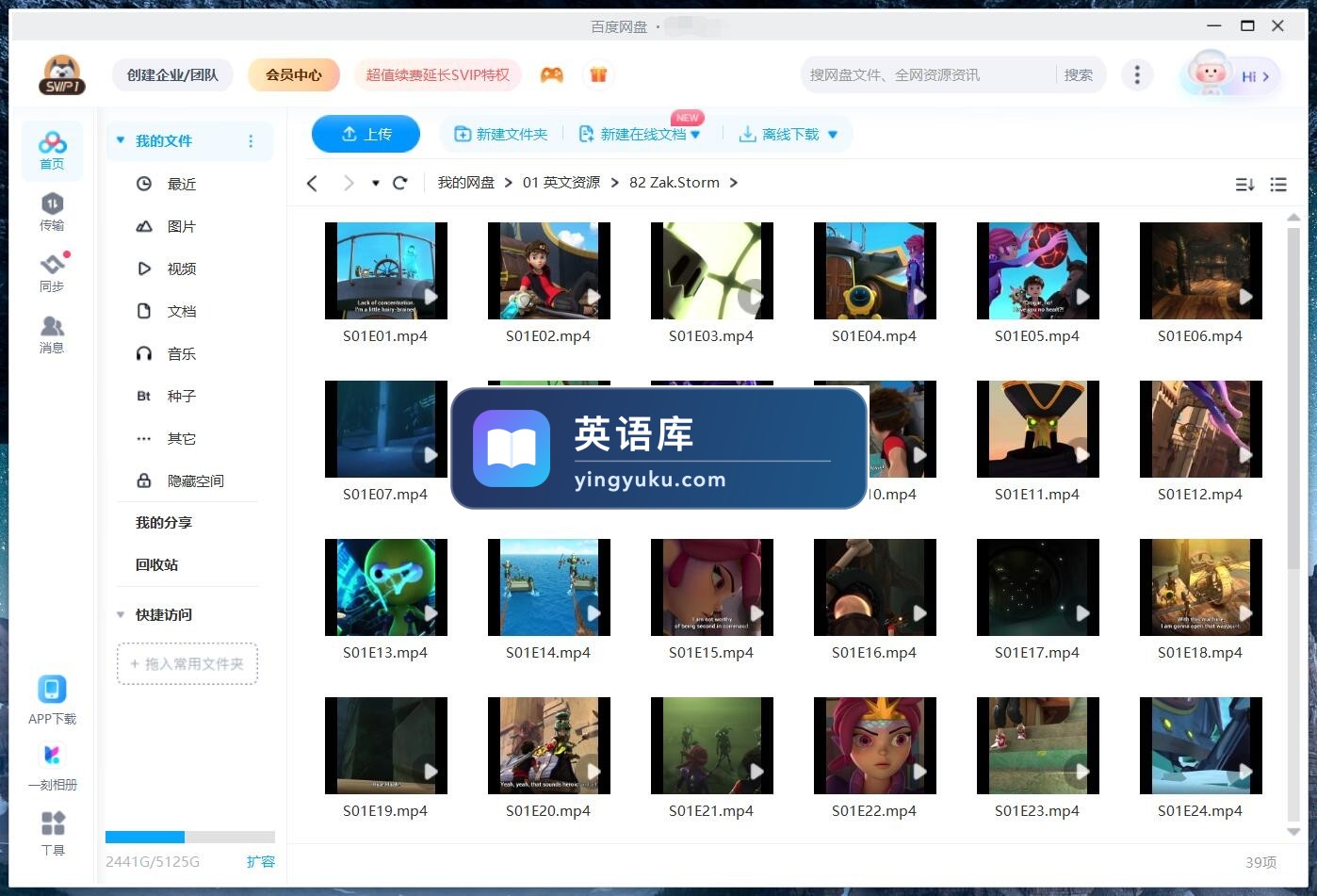Click the scrollbar down arrow
Screen dimensions: 1317x896
(1293, 831)
